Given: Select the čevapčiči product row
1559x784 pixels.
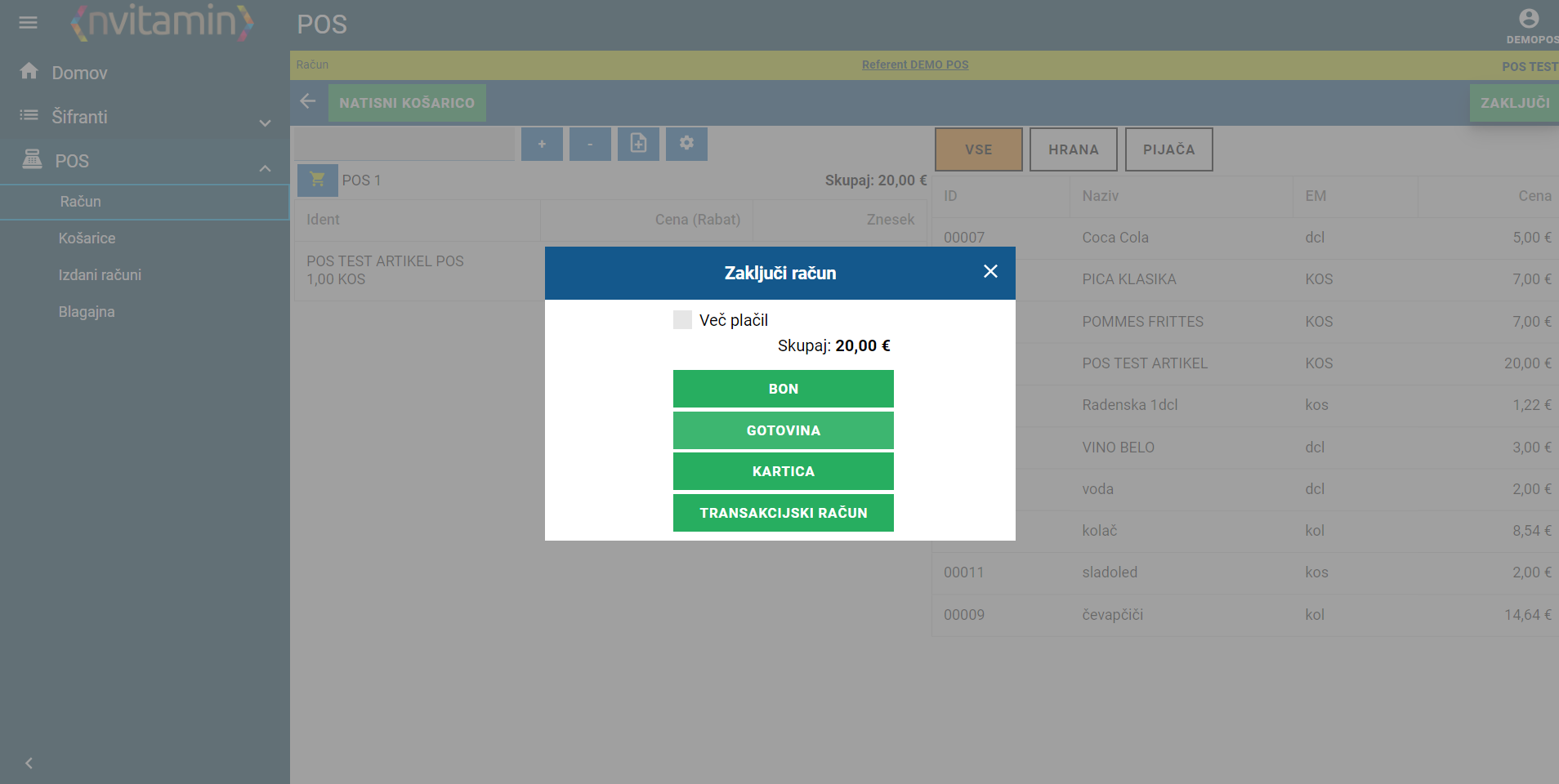Looking at the screenshot, I should pos(1245,615).
